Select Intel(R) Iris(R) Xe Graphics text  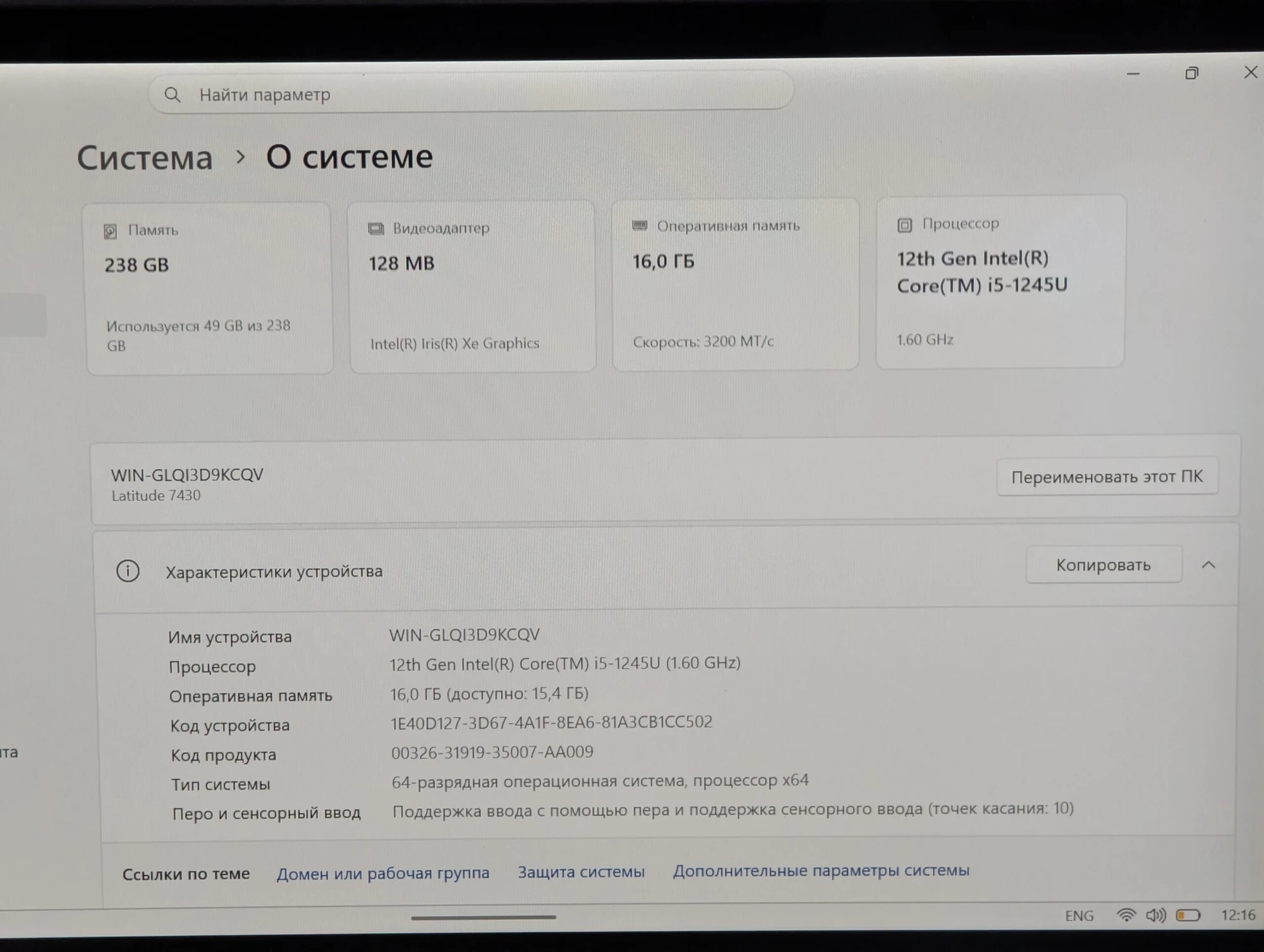coord(455,343)
